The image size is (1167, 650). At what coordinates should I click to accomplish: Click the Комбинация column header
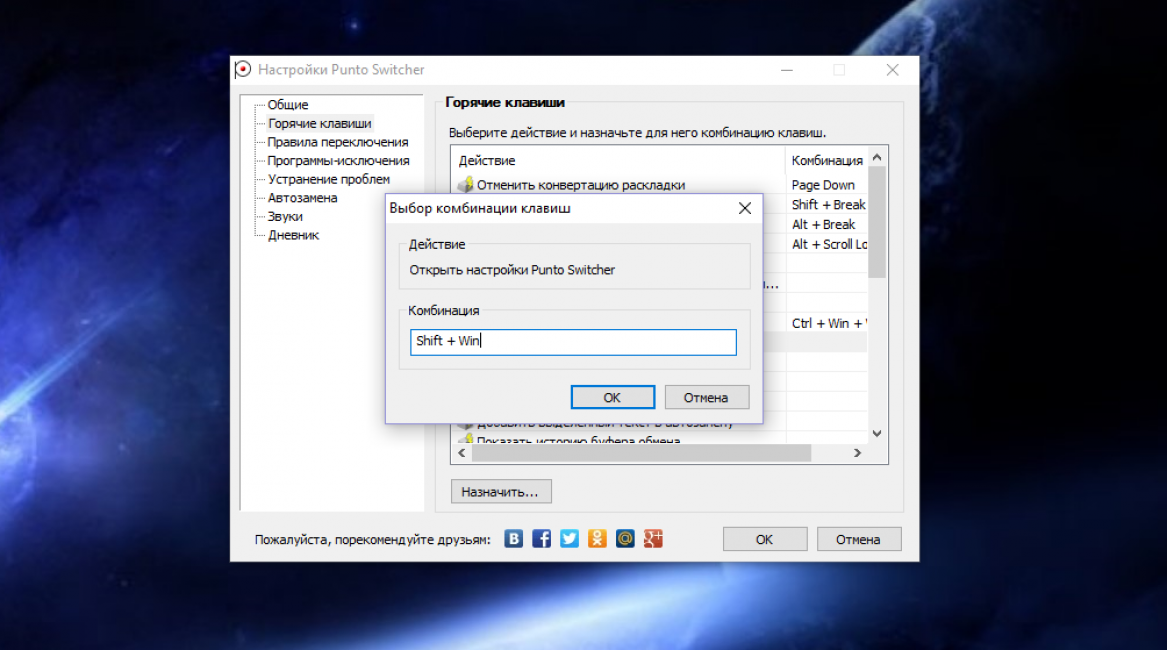coord(826,161)
